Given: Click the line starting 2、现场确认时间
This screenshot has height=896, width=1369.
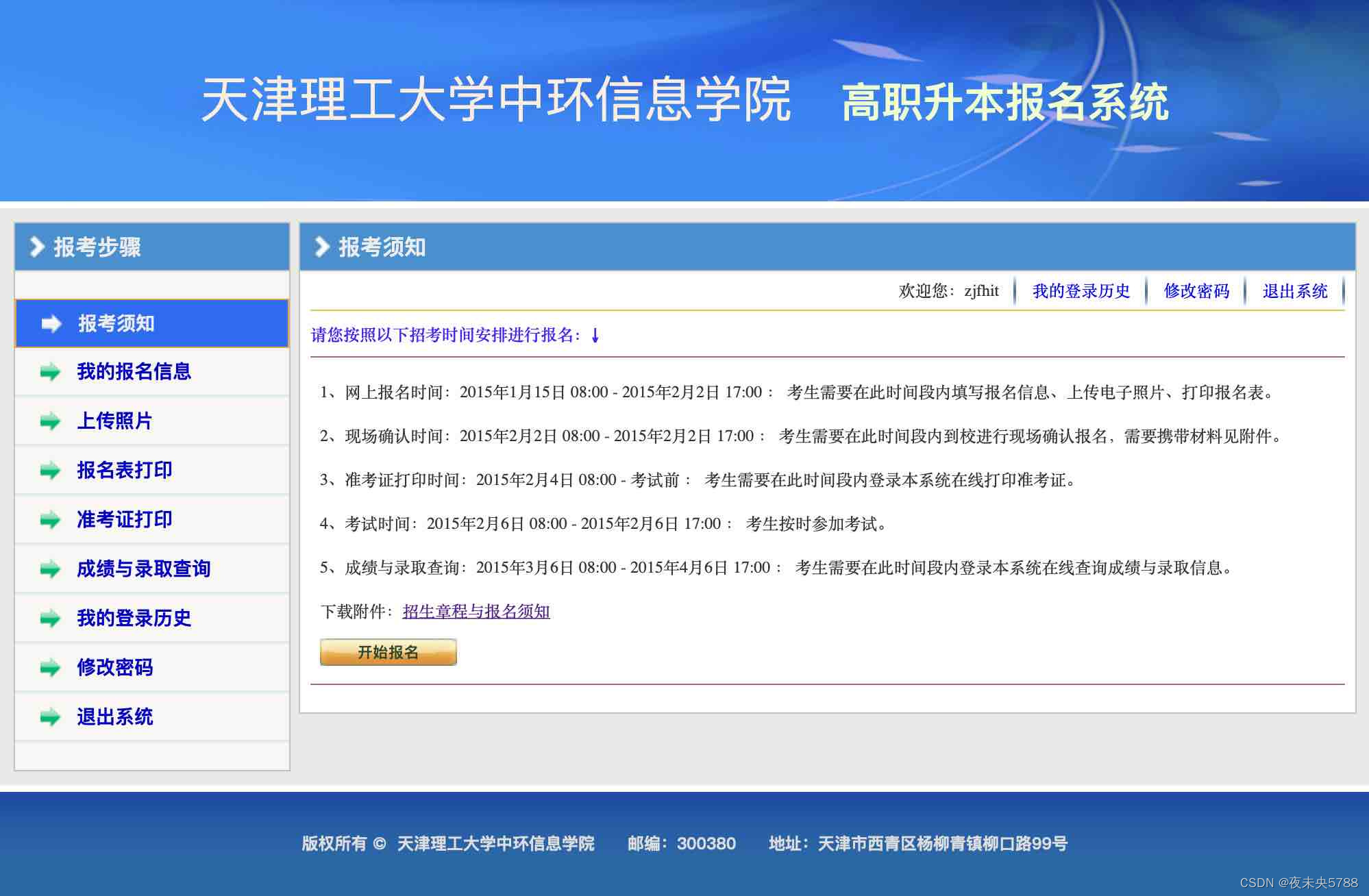Looking at the screenshot, I should pyautogui.click(x=801, y=436).
